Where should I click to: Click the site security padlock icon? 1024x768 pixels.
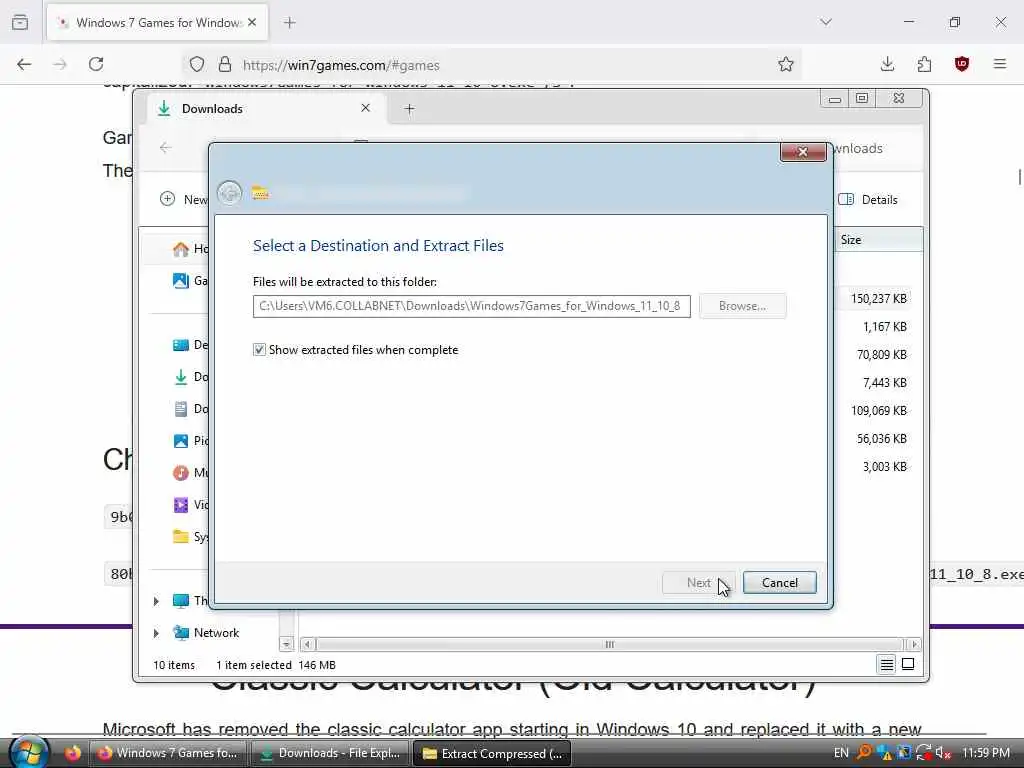point(225,65)
